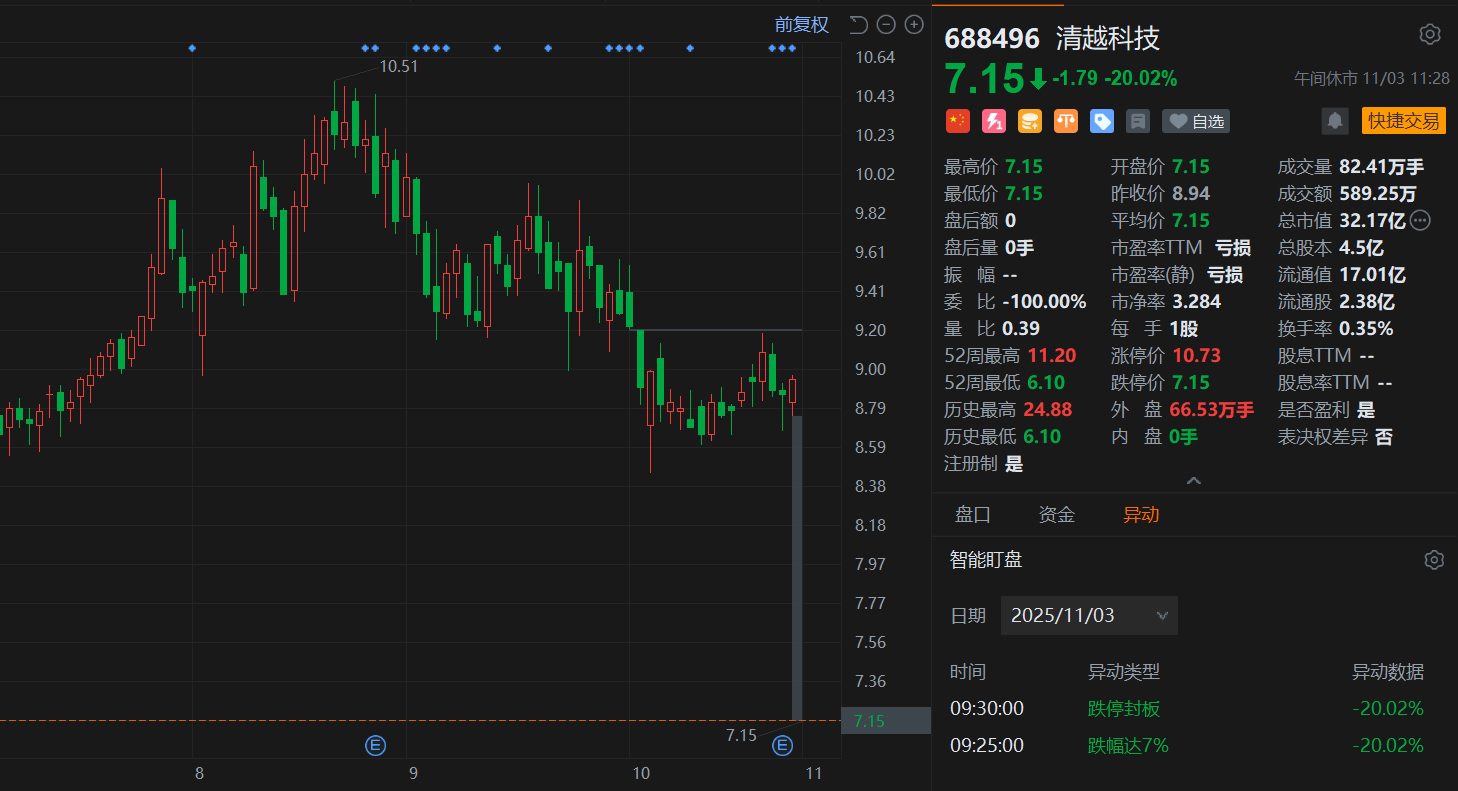Click the pink lightning bolt icon
The image size is (1458, 791).
click(994, 121)
